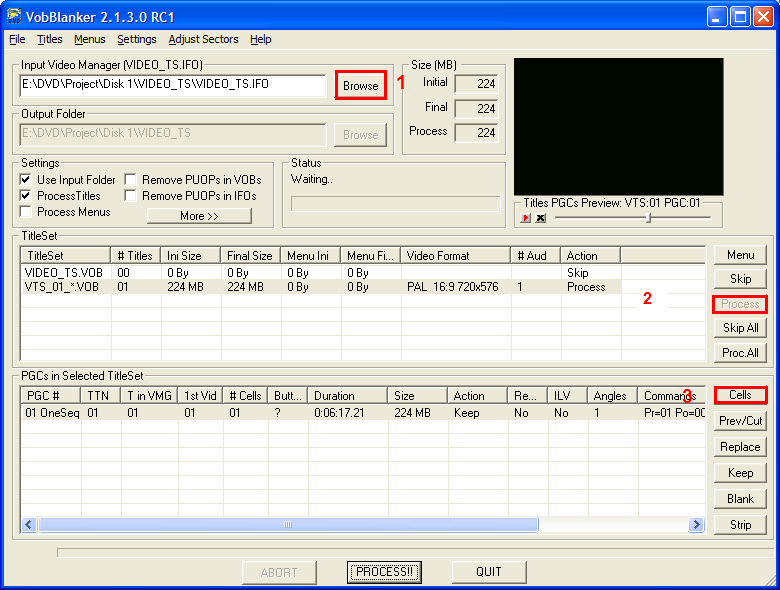Click the TitleSet Skip button
Screen dimensions: 780x590
[x=740, y=279]
